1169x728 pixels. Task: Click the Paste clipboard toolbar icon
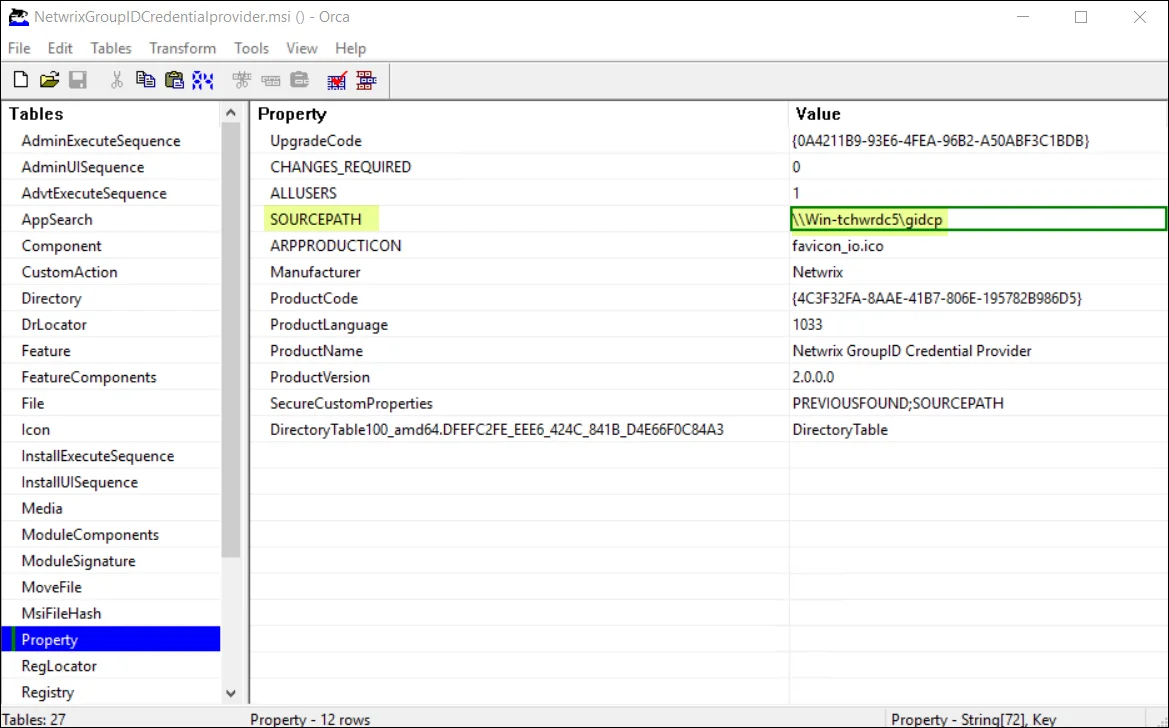coord(174,80)
